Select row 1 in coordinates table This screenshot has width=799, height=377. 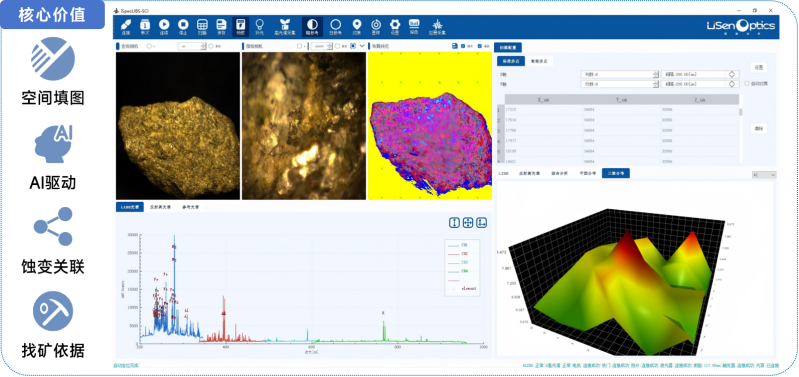(618, 110)
